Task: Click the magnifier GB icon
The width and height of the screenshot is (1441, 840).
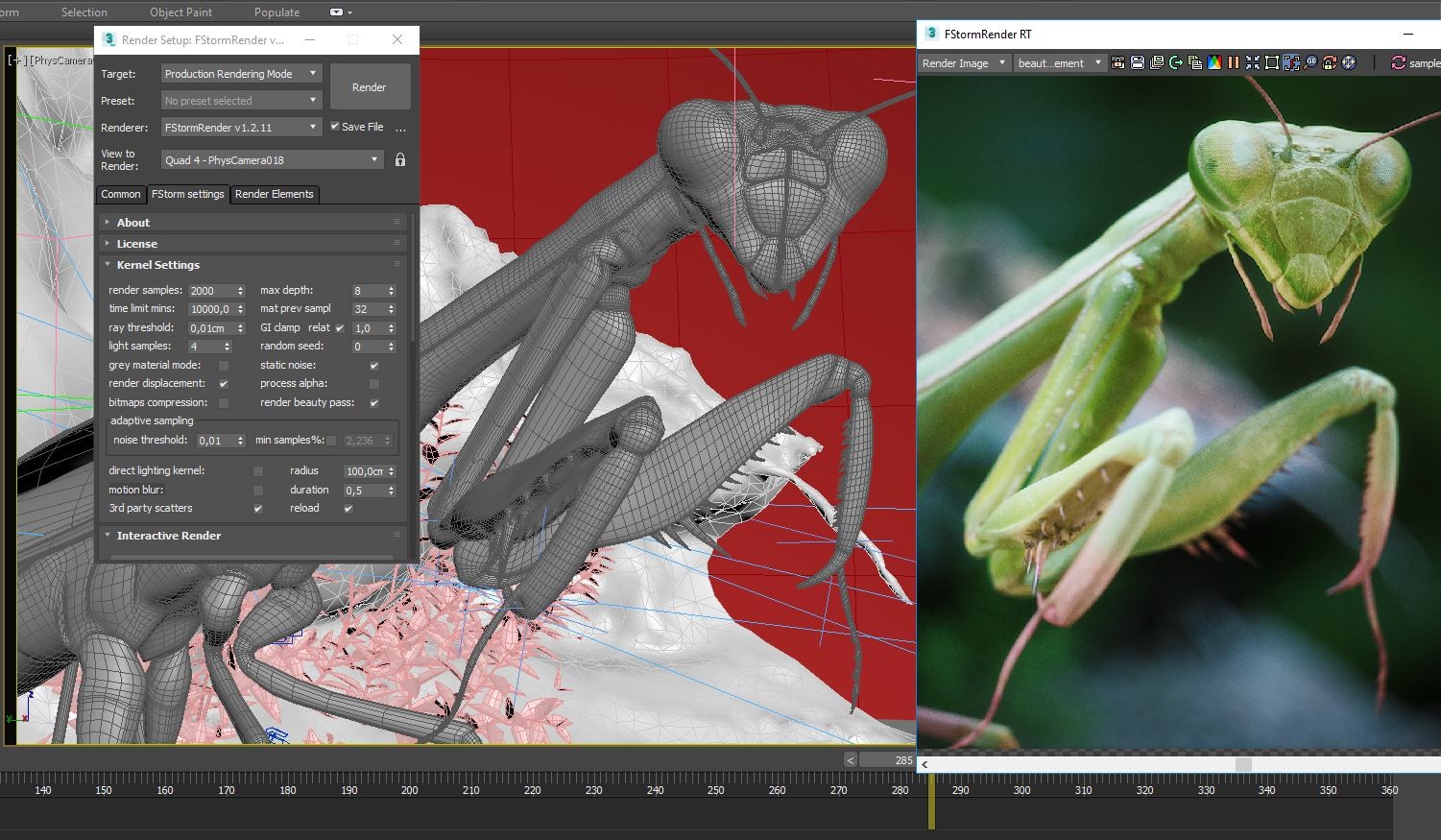Action: [1310, 63]
